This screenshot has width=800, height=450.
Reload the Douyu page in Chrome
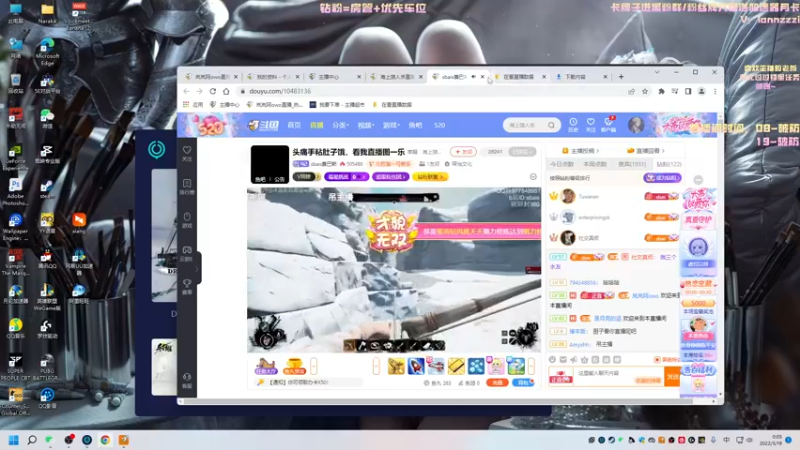213,91
